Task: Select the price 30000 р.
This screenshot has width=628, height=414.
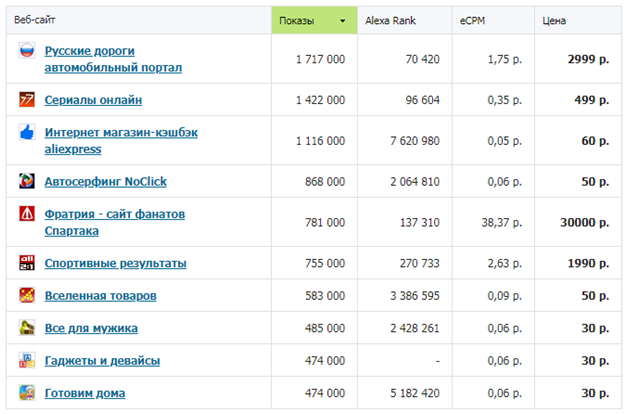Action: pyautogui.click(x=585, y=223)
